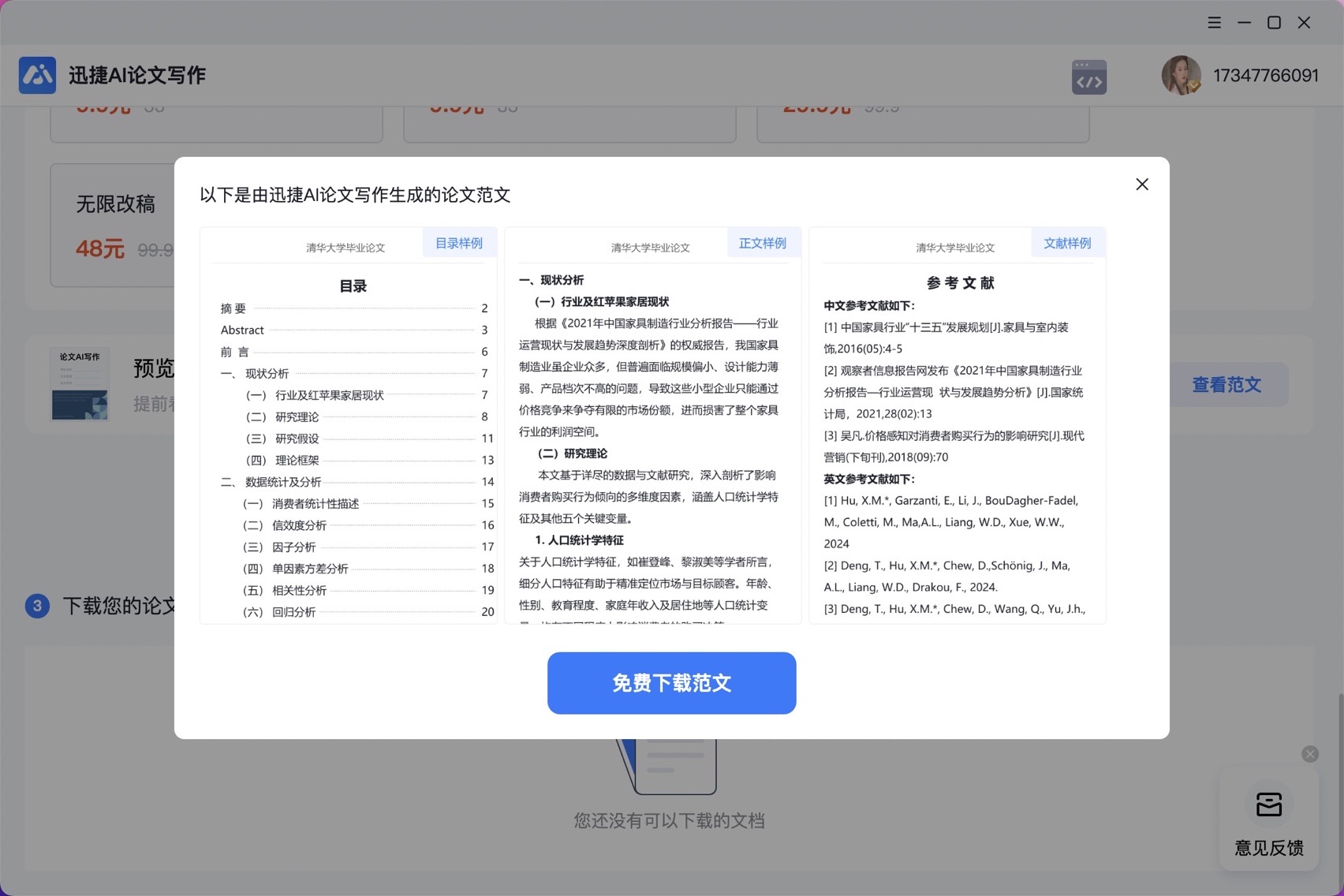Click 1. 人口统计学特征 subheading
The image size is (1344, 896).
tap(579, 540)
